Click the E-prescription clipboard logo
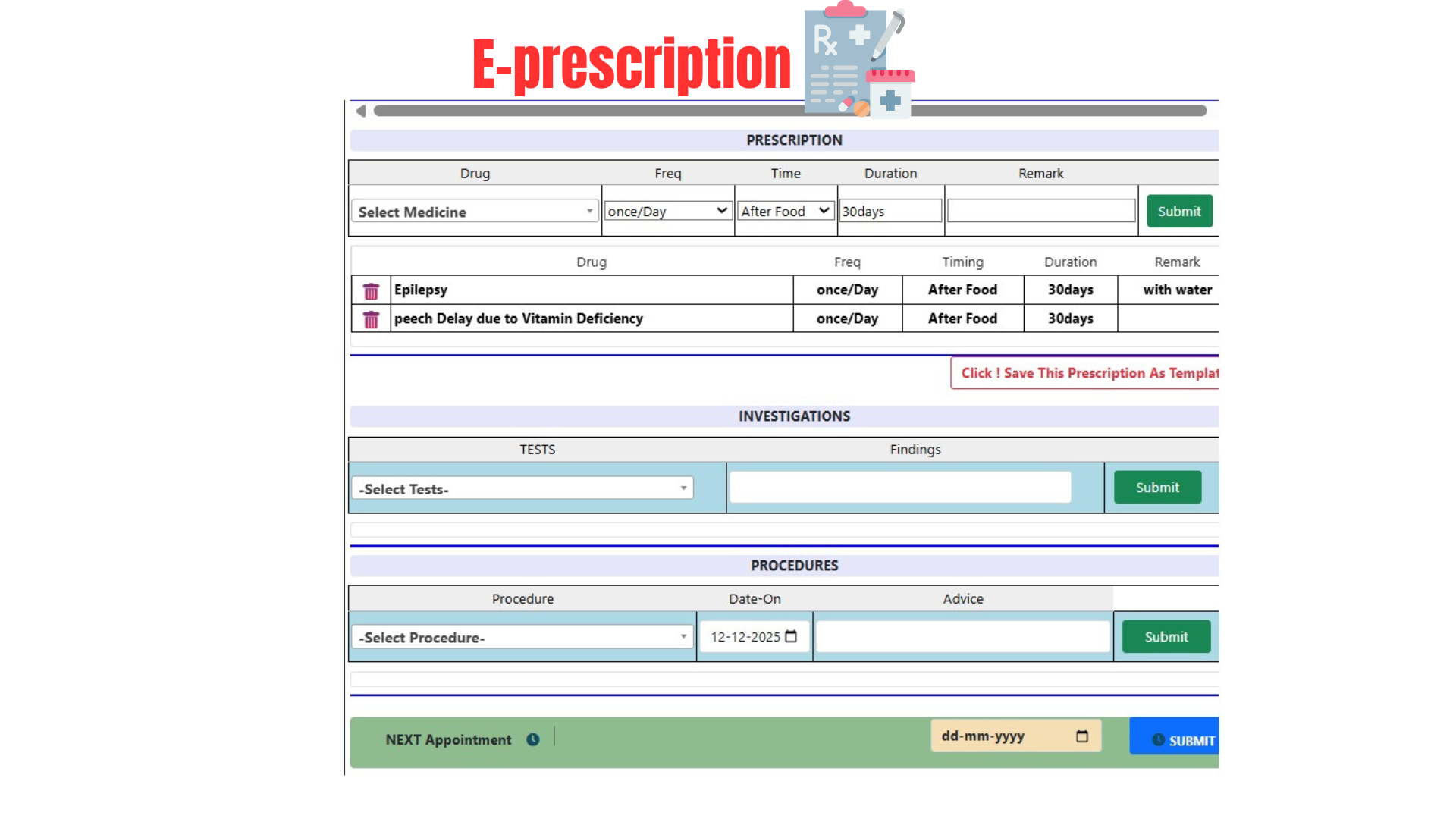1456x819 pixels. coord(857,61)
